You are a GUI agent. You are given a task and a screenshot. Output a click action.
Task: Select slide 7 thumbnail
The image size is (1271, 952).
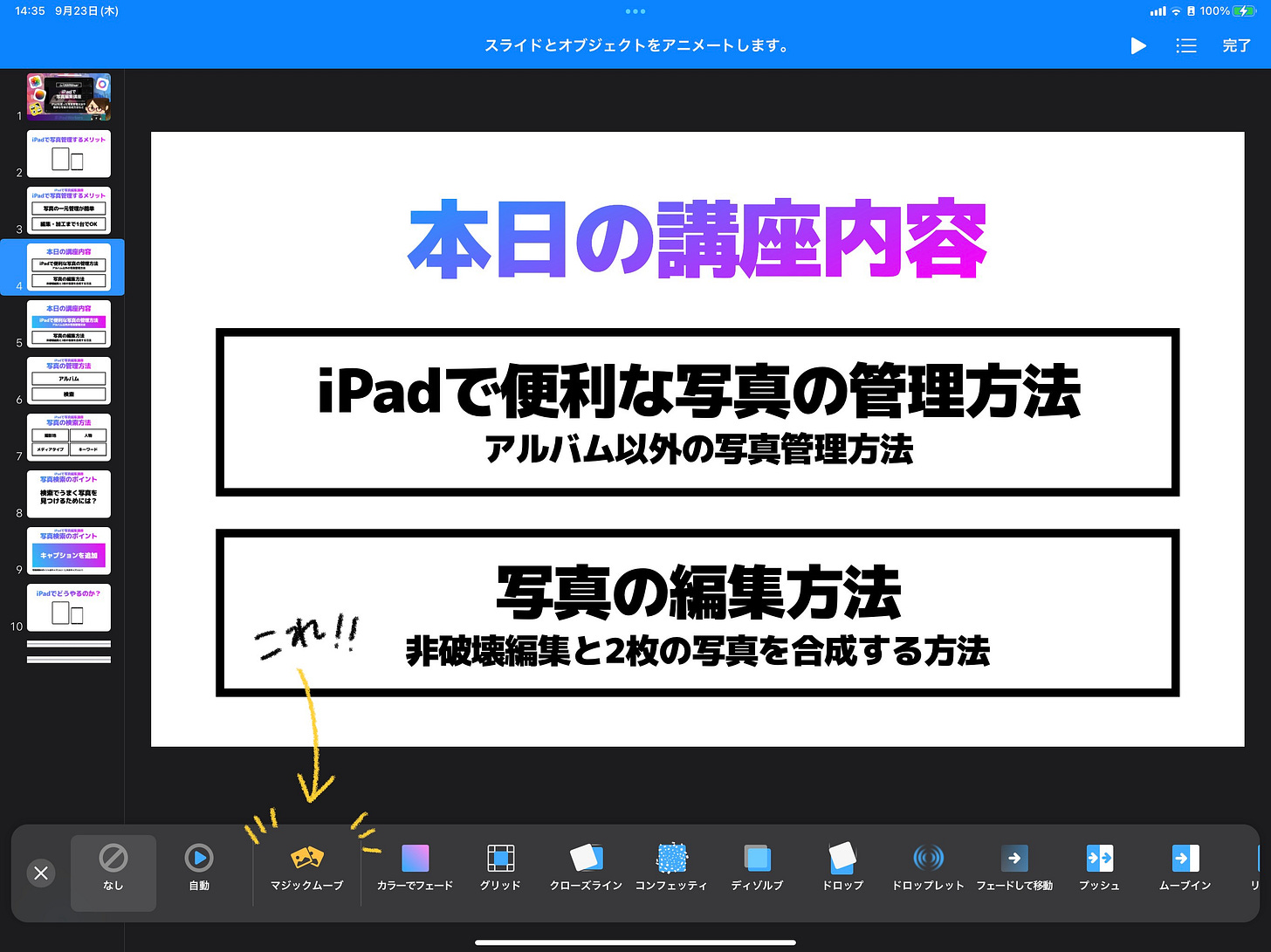69,437
